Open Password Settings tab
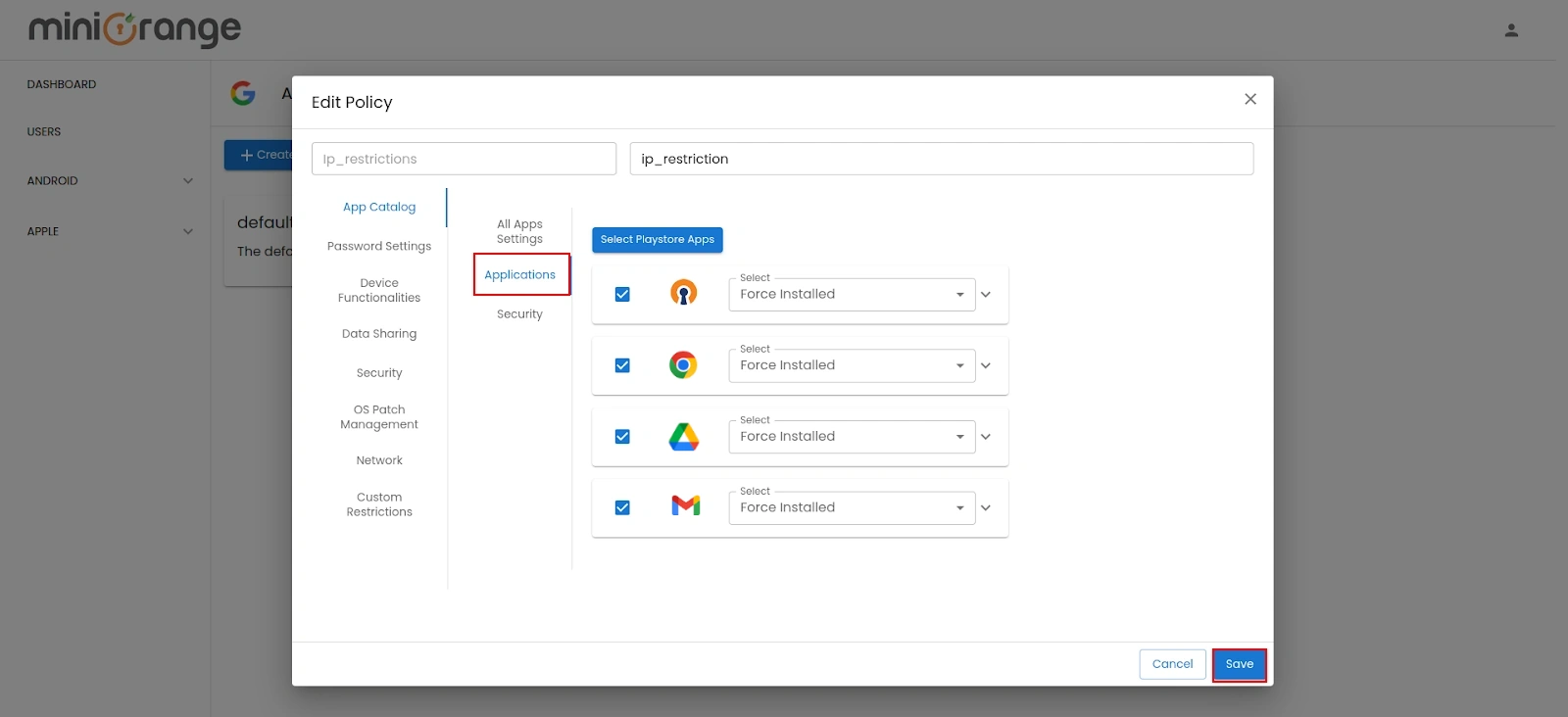The image size is (1568, 717). (379, 246)
